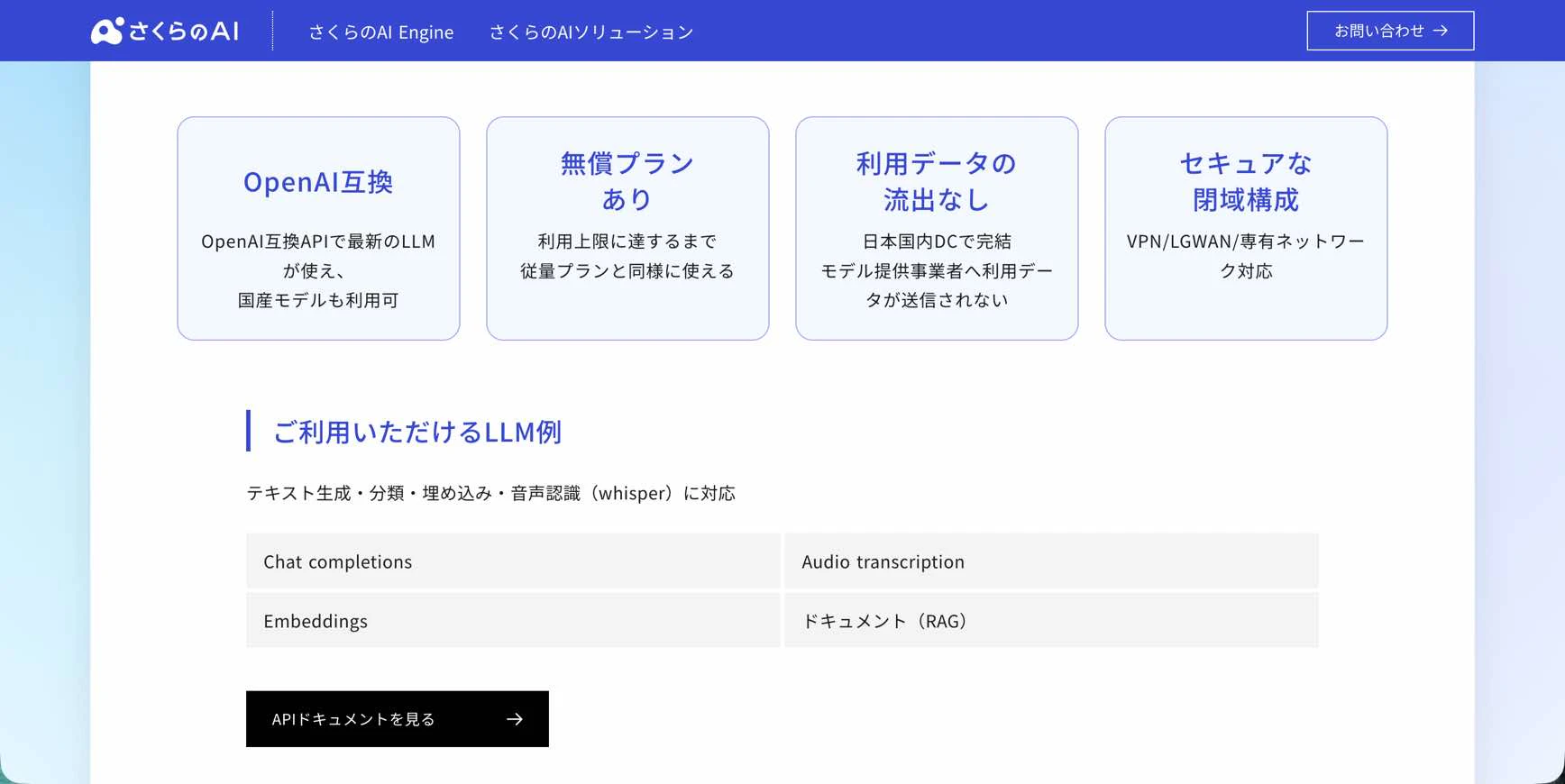This screenshot has width=1565, height=784.
Task: Open the さくらのAI Engine menu item
Action: point(381,32)
